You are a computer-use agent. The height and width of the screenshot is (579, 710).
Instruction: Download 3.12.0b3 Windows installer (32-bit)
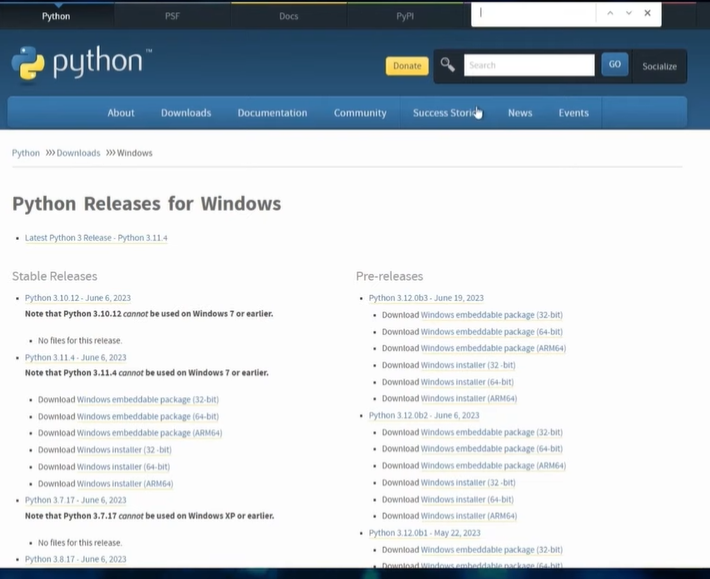pyautogui.click(x=468, y=365)
